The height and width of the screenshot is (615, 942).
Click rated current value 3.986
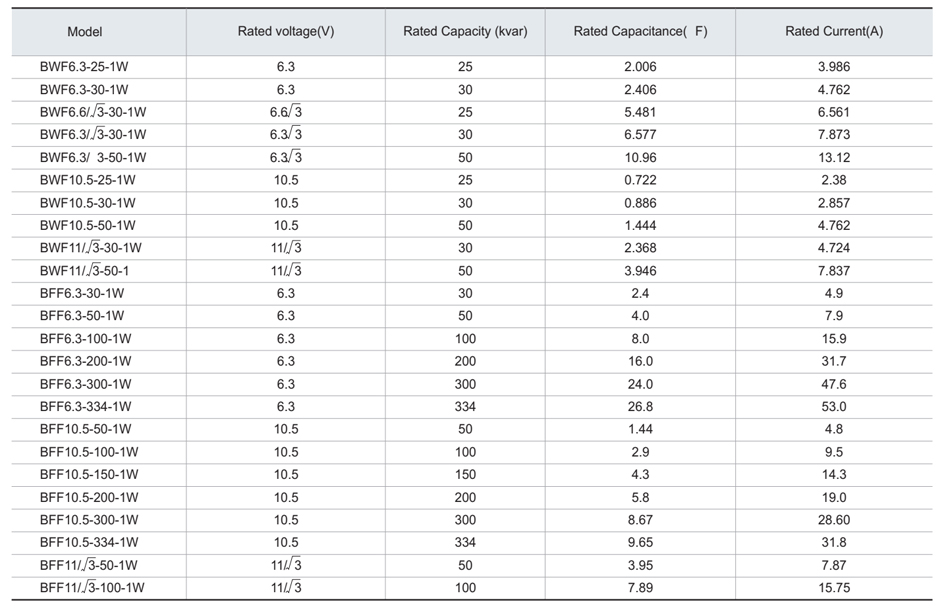tap(834, 67)
